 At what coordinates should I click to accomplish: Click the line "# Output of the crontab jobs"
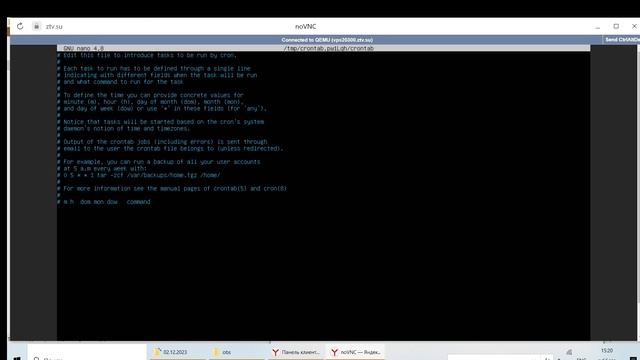click(x=162, y=142)
